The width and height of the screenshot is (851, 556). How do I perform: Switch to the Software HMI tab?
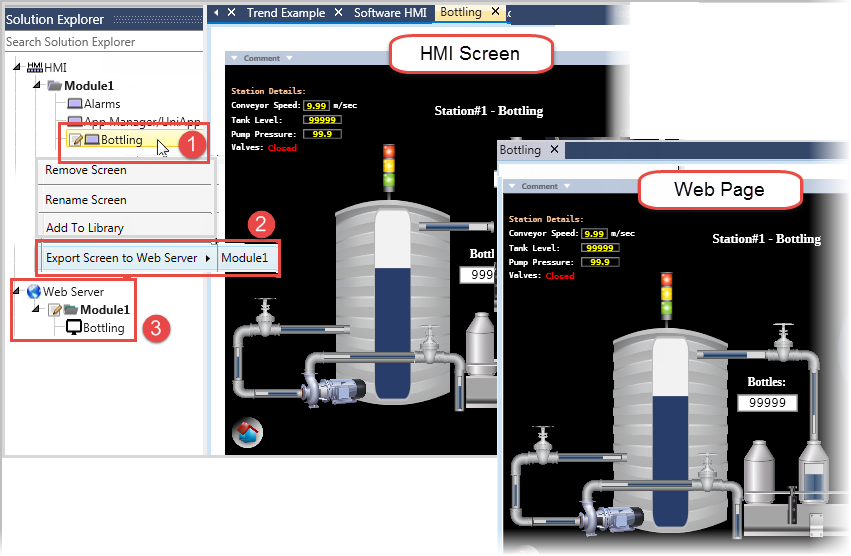(390, 12)
